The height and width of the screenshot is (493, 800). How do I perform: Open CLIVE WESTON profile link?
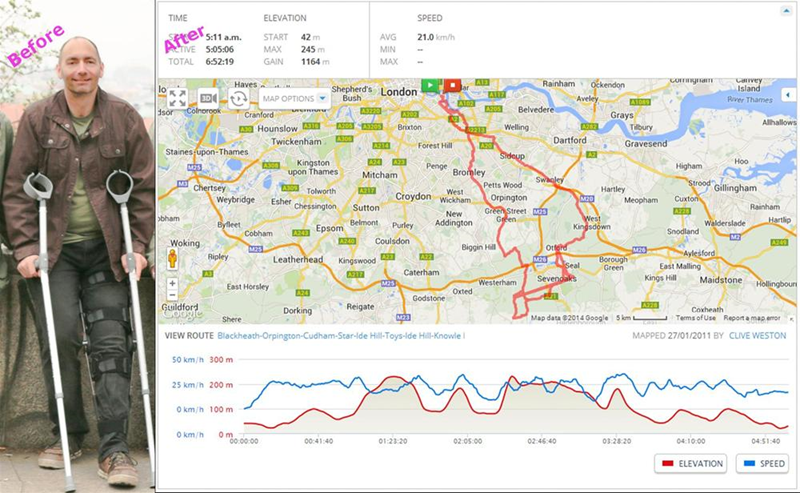click(x=758, y=336)
